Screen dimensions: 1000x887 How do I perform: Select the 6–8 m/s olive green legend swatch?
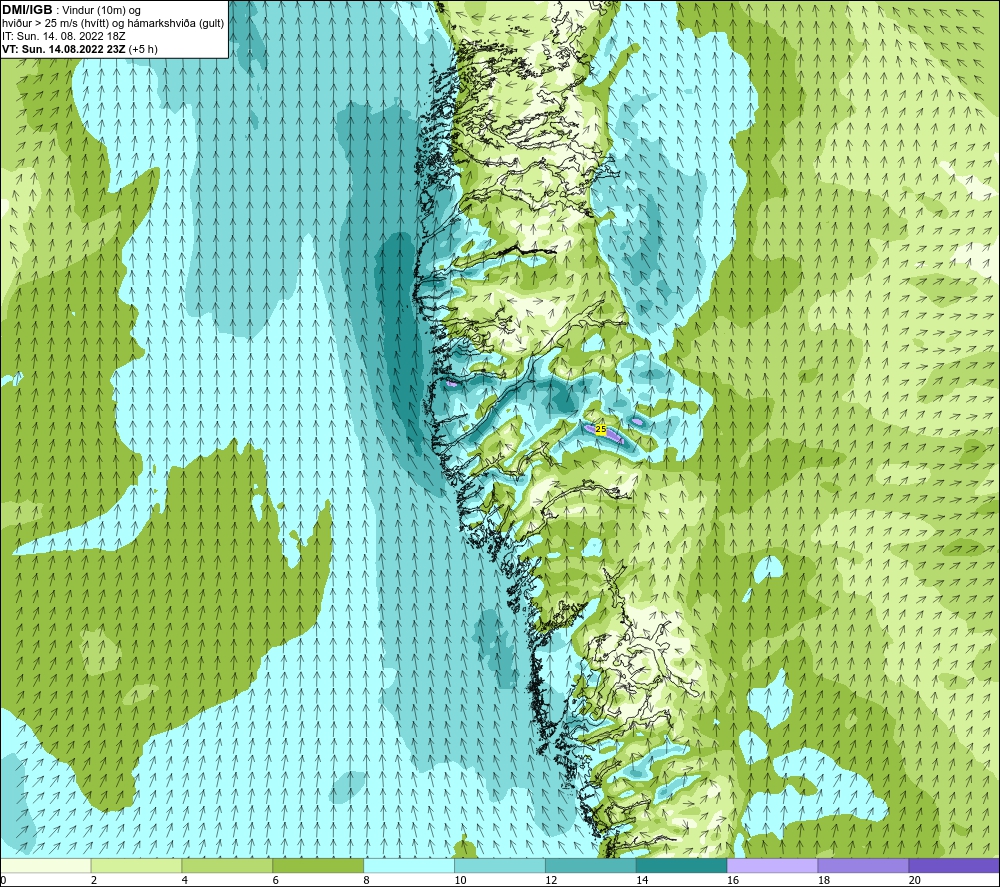click(x=318, y=865)
